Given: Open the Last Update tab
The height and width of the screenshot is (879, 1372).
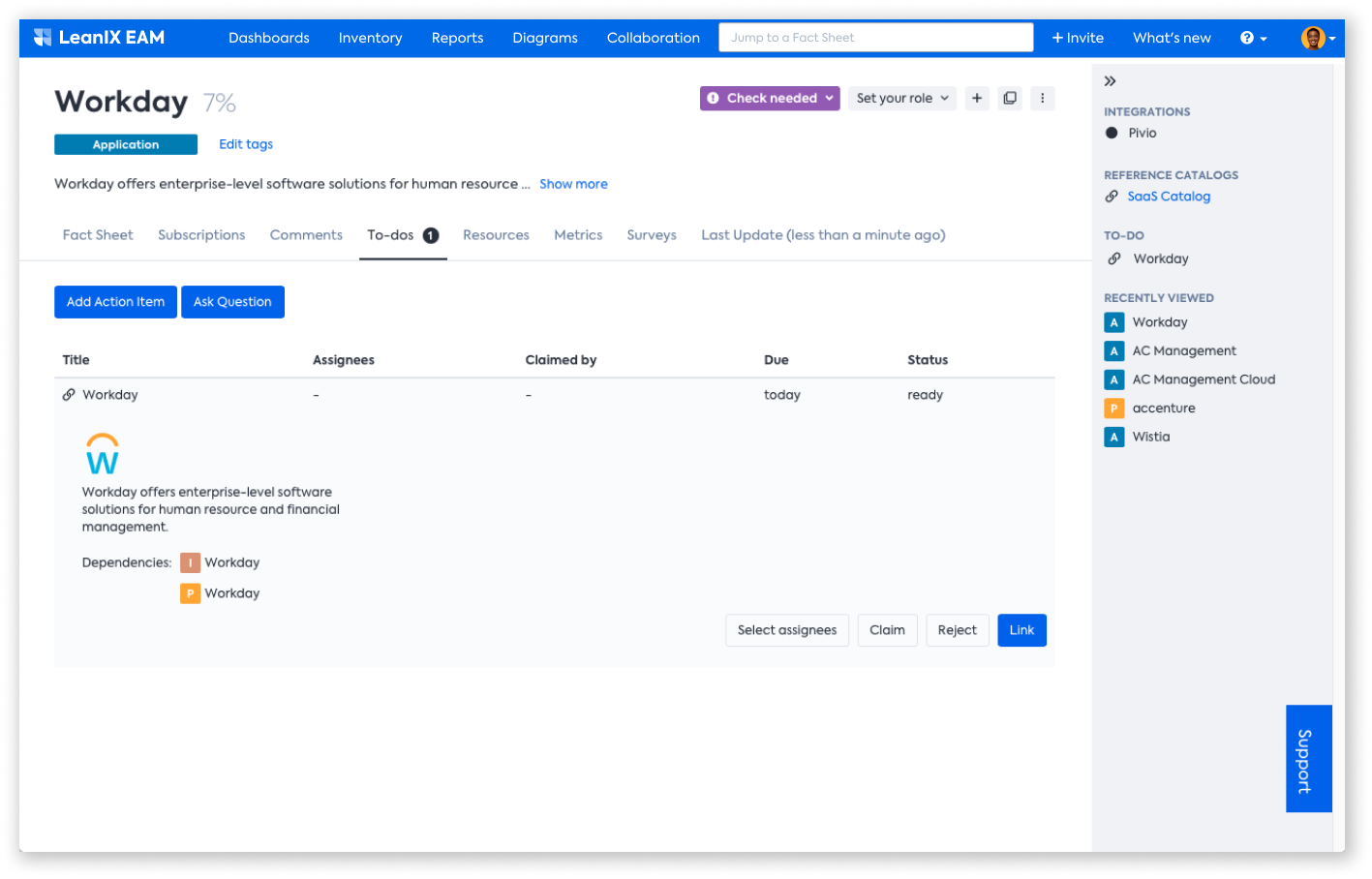Looking at the screenshot, I should (823, 235).
